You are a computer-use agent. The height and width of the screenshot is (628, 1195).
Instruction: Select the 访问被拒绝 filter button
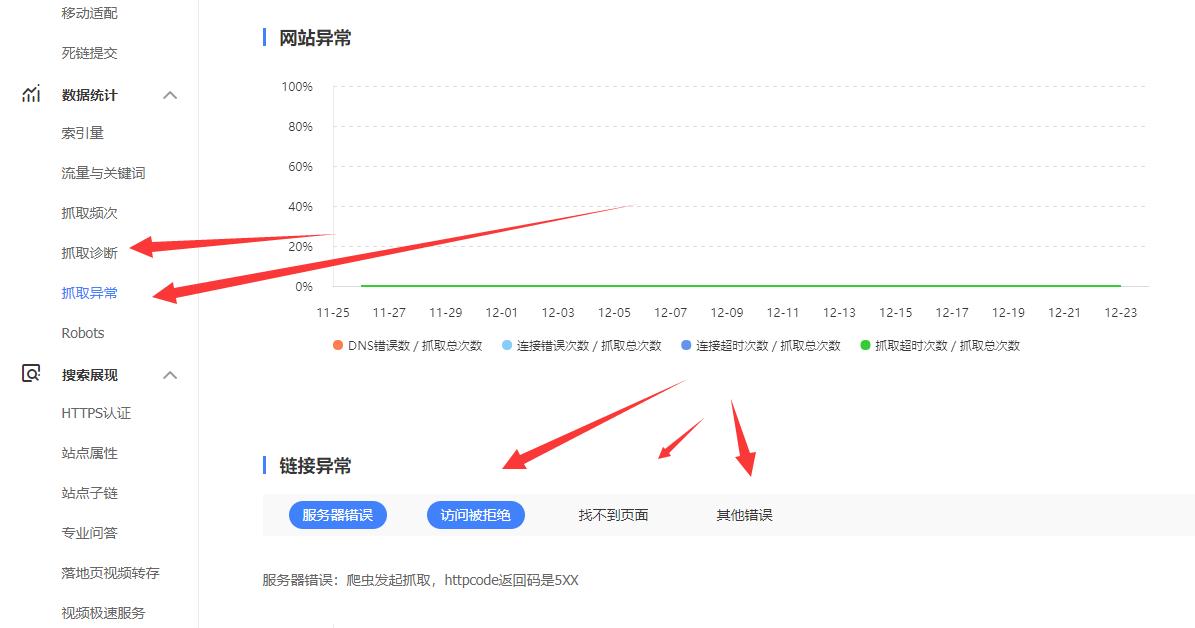(x=476, y=514)
